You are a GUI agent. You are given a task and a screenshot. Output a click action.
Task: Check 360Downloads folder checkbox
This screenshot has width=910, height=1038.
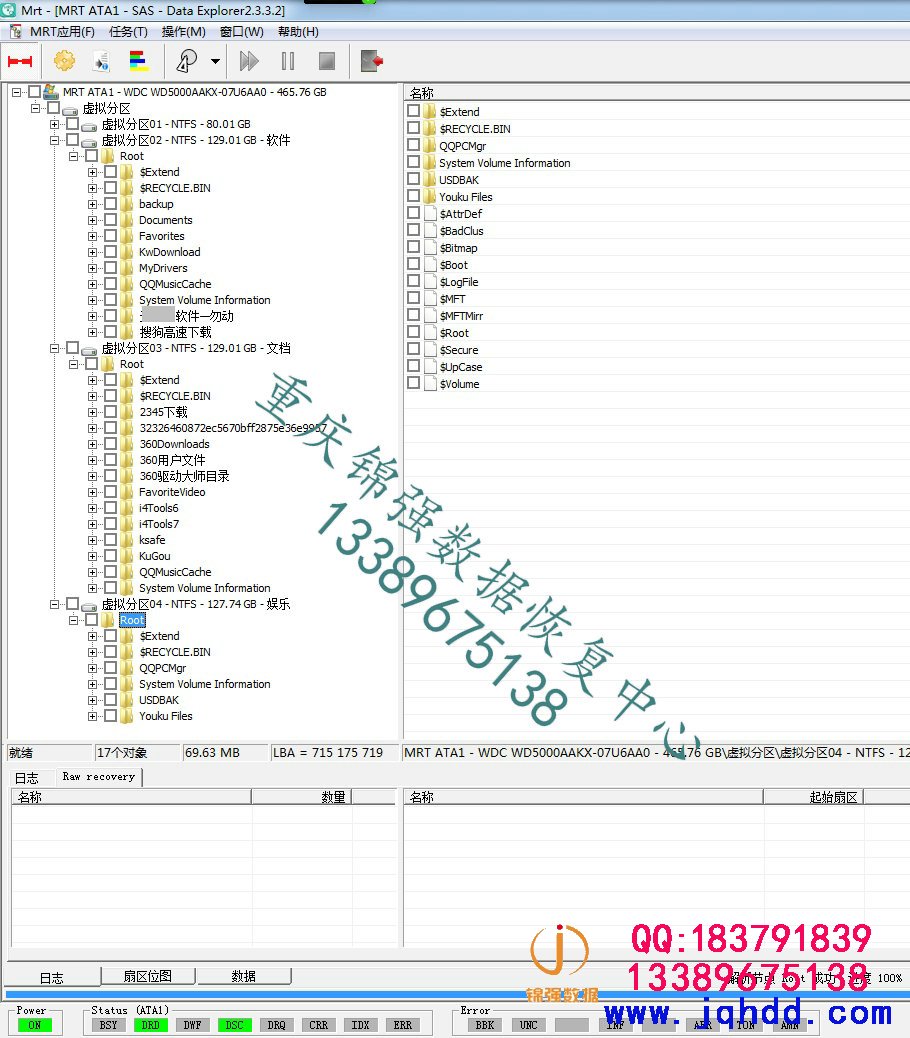pos(111,444)
